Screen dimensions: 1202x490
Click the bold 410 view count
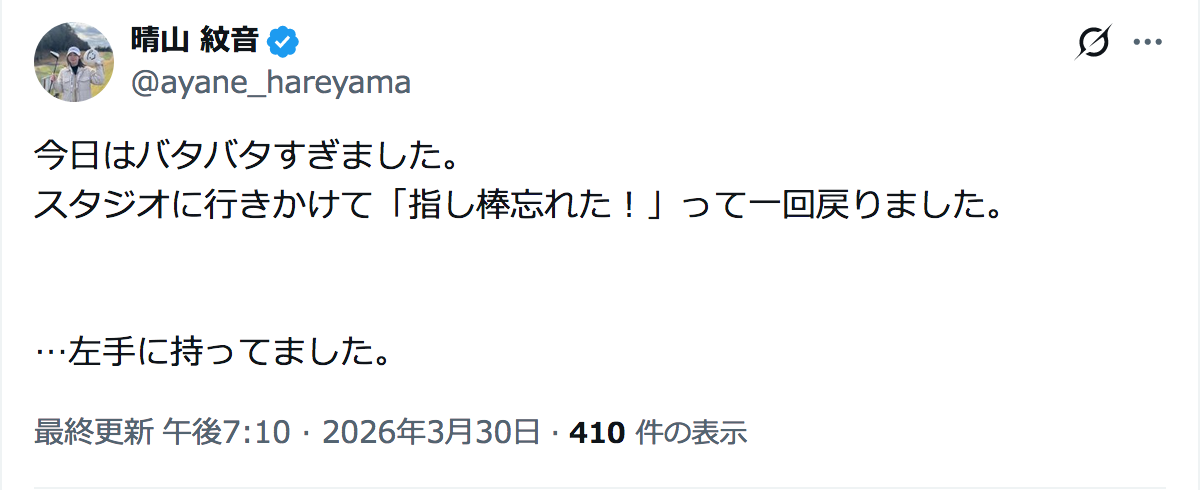[597, 433]
